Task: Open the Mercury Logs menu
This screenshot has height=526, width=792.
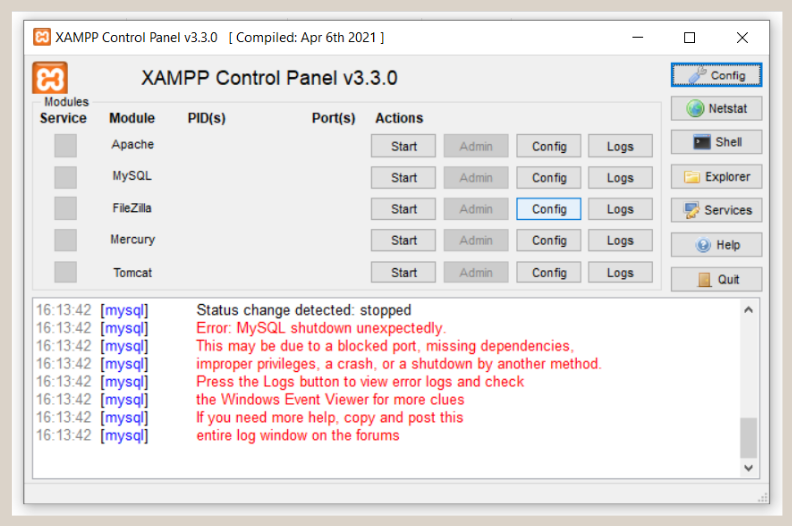Action: click(x=620, y=241)
